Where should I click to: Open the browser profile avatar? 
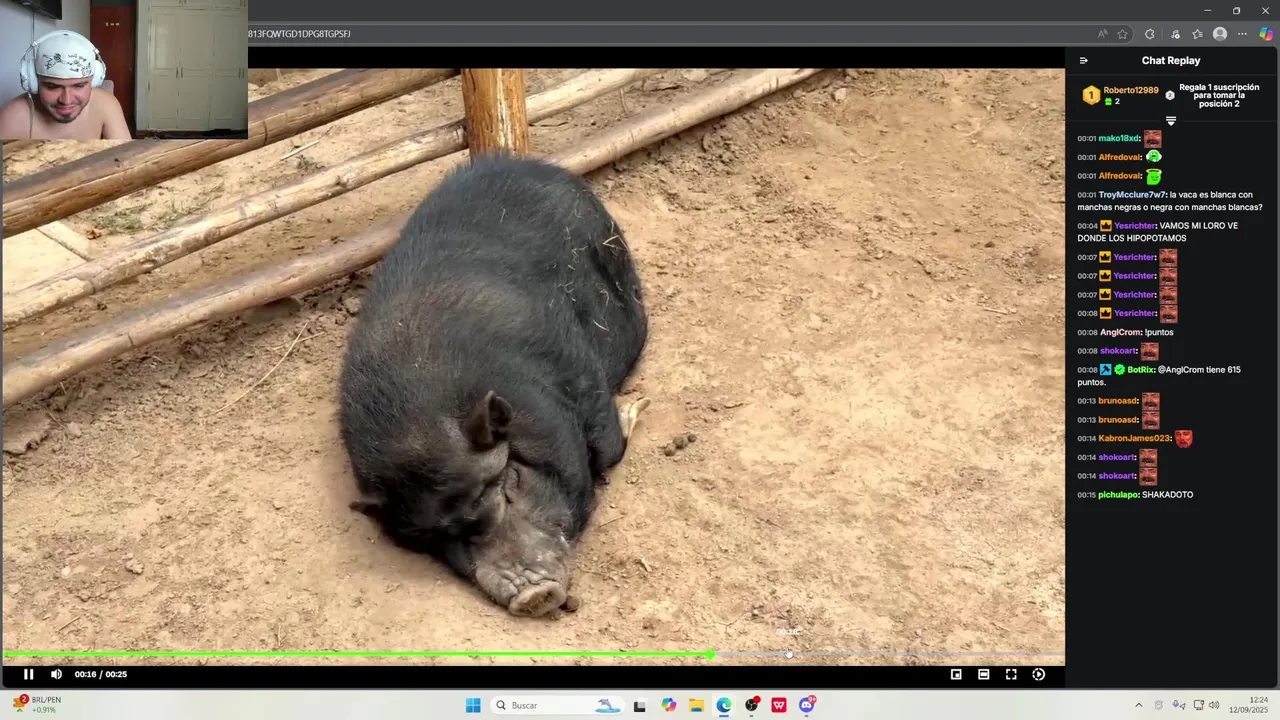pos(1220,34)
